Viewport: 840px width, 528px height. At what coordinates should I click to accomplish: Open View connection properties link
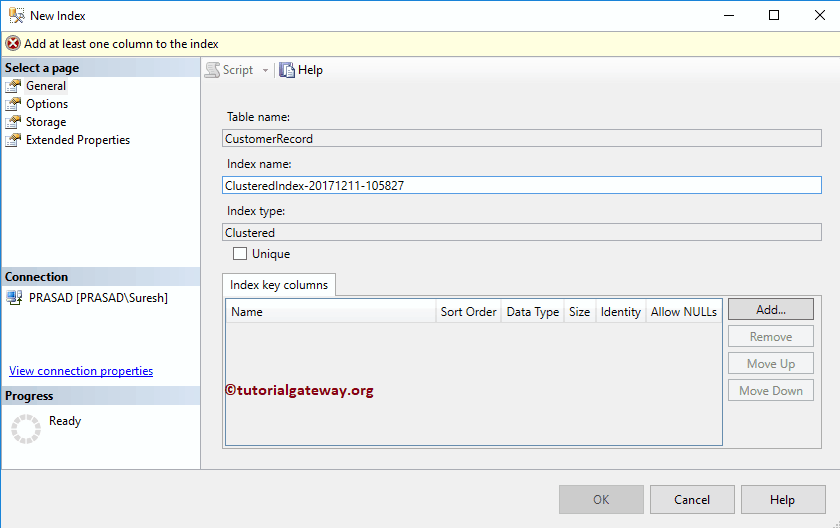[x=81, y=371]
